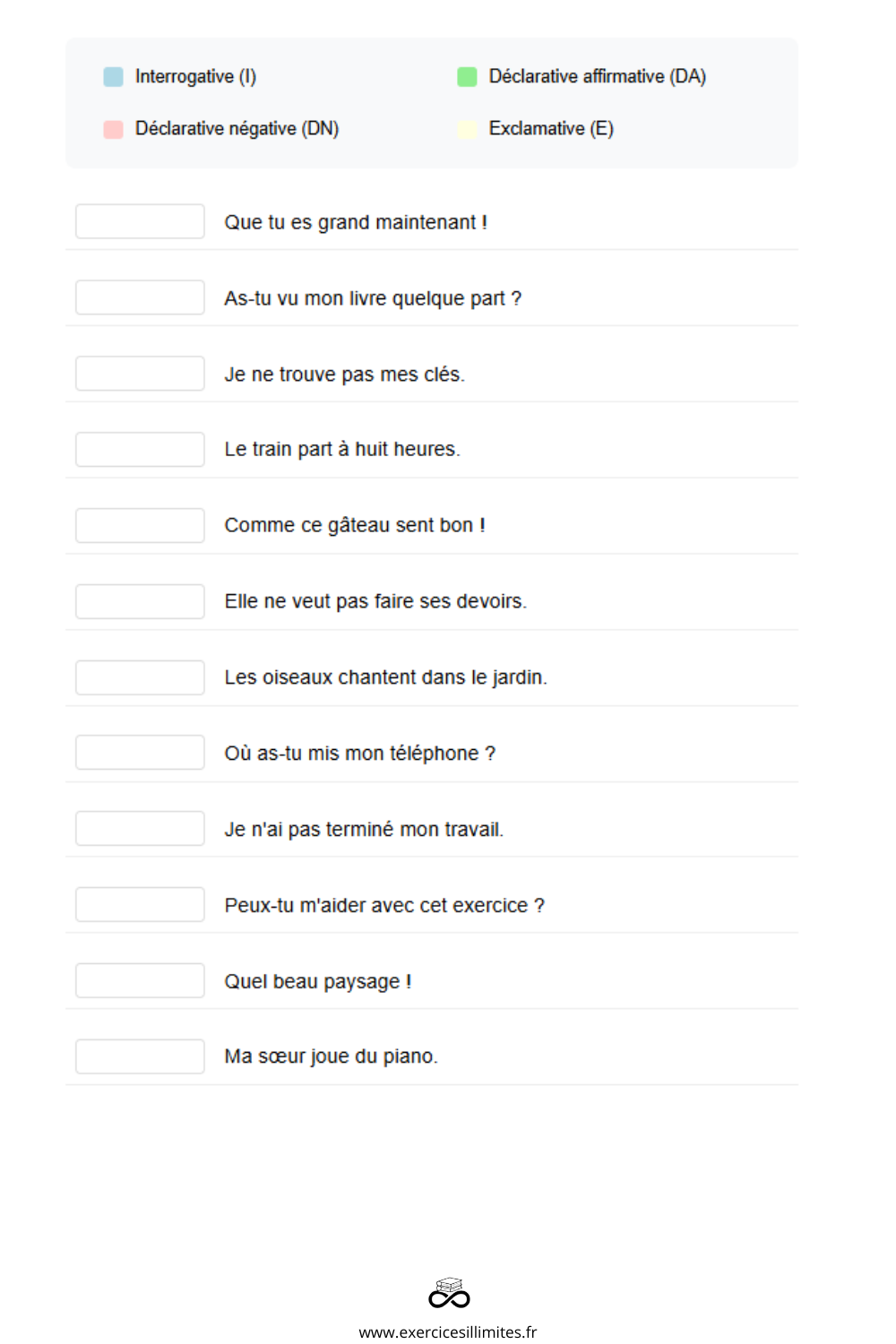This screenshot has height=1344, width=896.
Task: Click the 'Exclamative (E)' legend label
Action: click(x=551, y=129)
